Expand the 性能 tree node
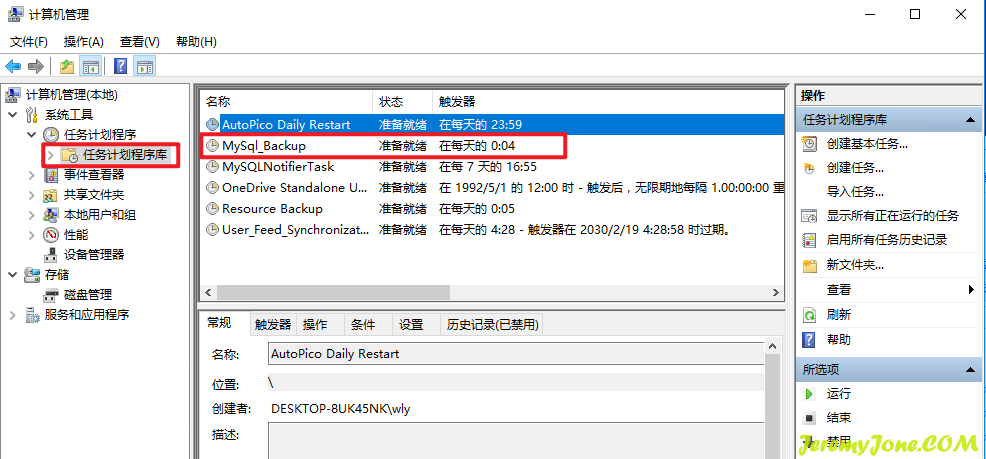 tap(31, 235)
